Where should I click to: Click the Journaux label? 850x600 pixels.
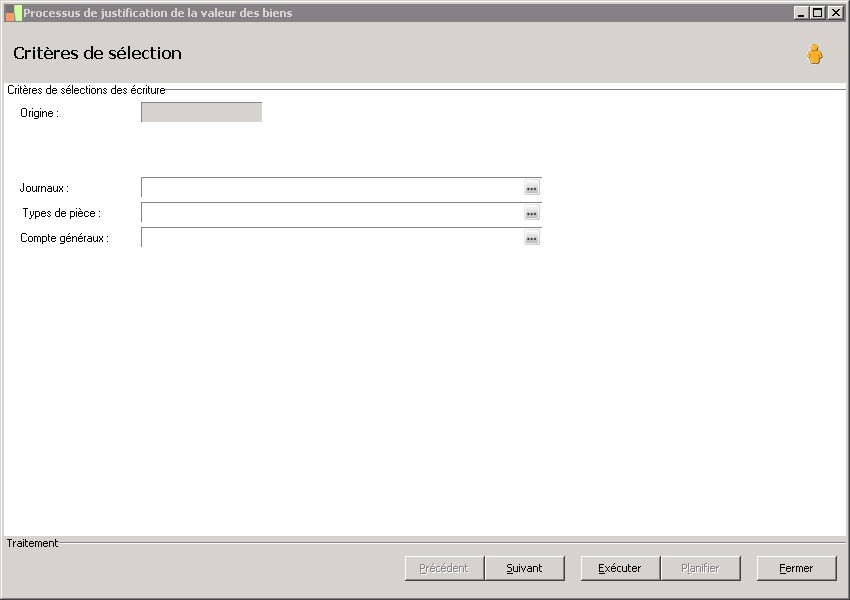pos(44,188)
